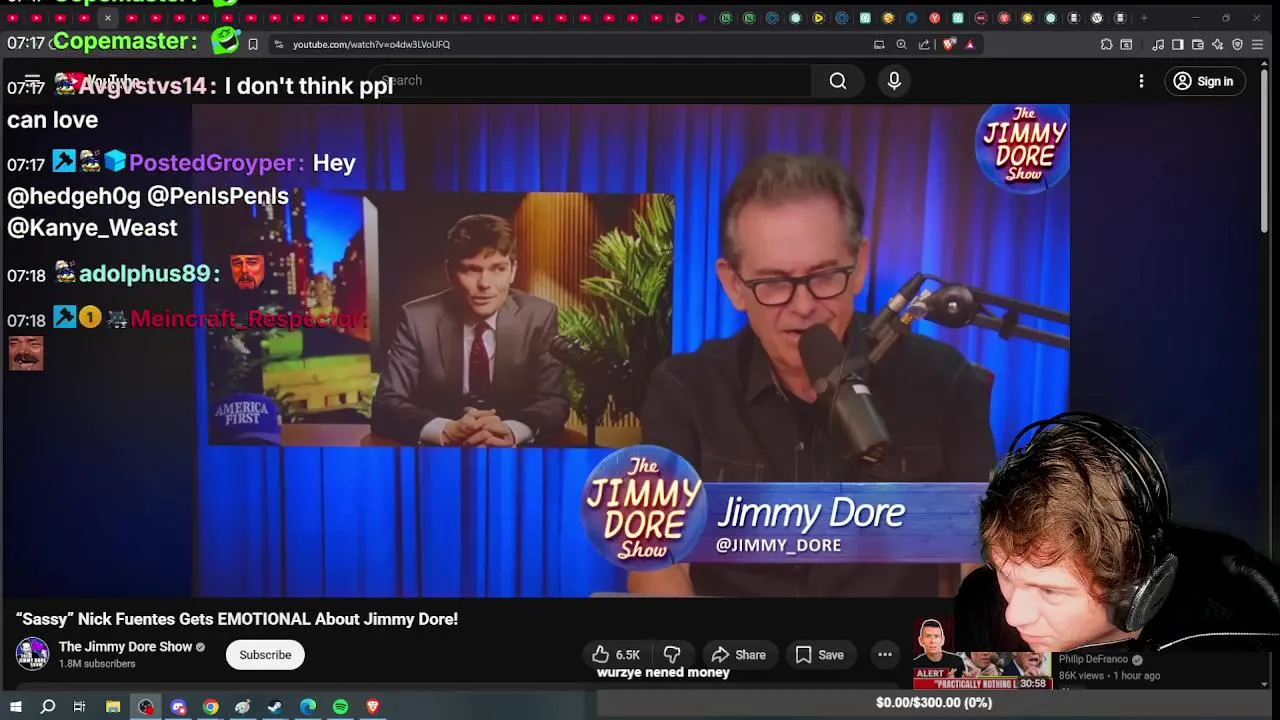Image resolution: width=1280 pixels, height=720 pixels.
Task: Open Windows Start menu
Action: coord(15,707)
